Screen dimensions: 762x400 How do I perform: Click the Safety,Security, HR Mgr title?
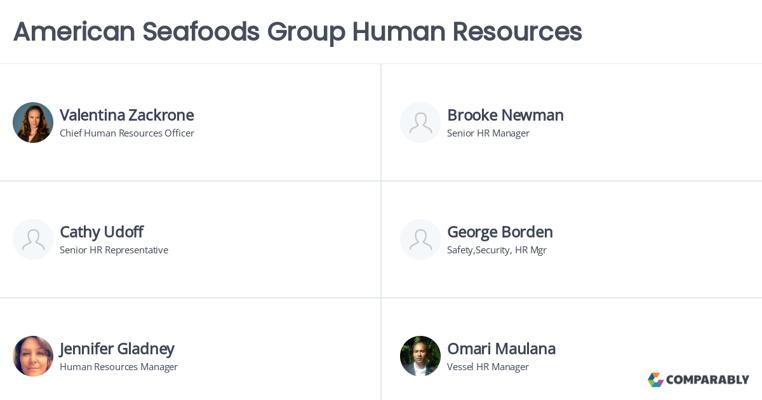click(x=497, y=250)
